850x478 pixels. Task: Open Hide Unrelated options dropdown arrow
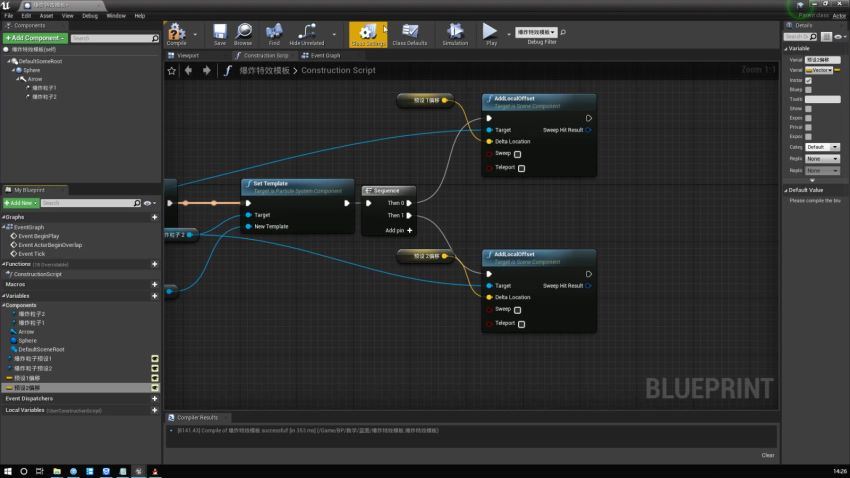pos(334,35)
